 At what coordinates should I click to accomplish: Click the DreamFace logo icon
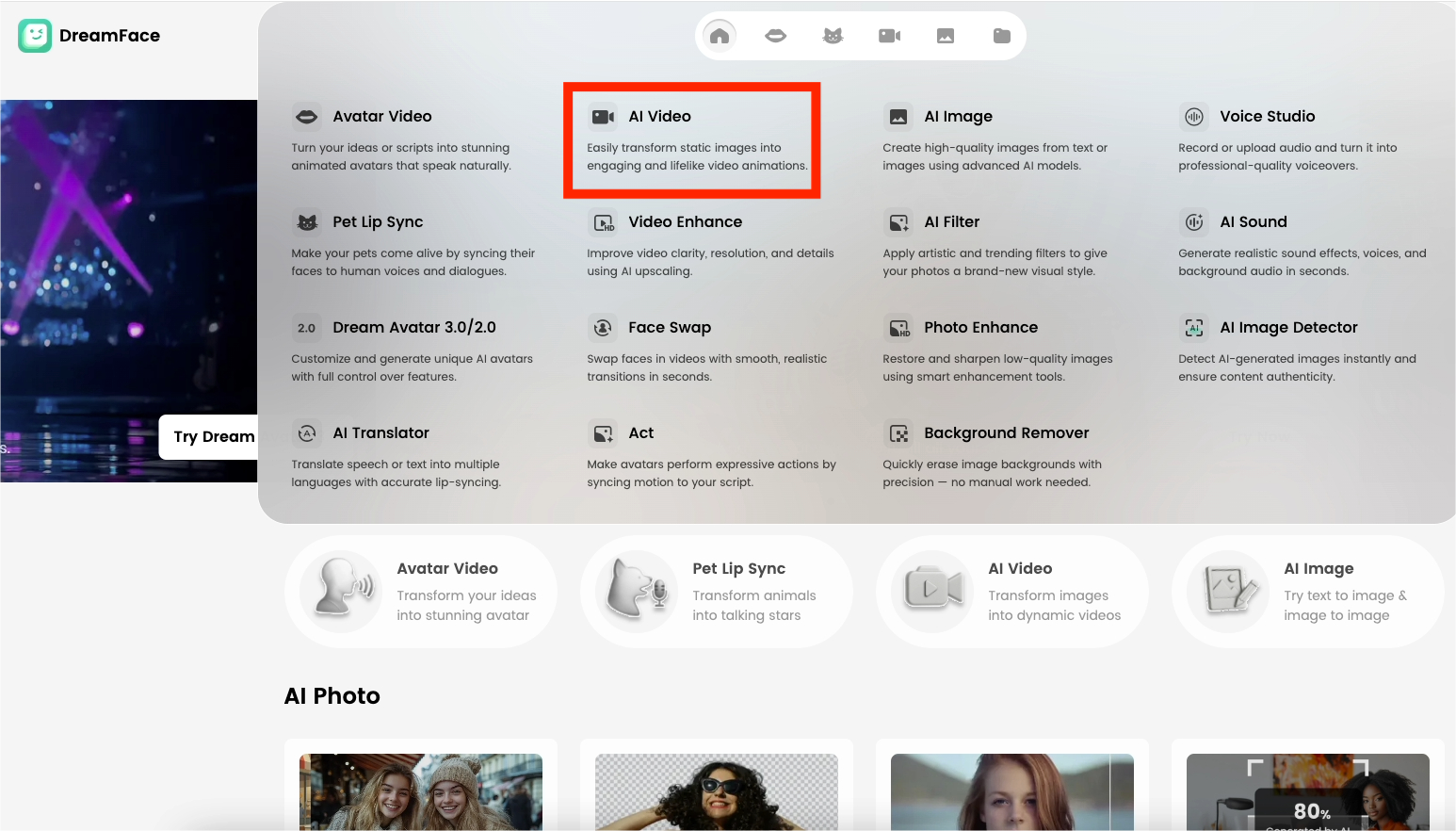point(35,36)
